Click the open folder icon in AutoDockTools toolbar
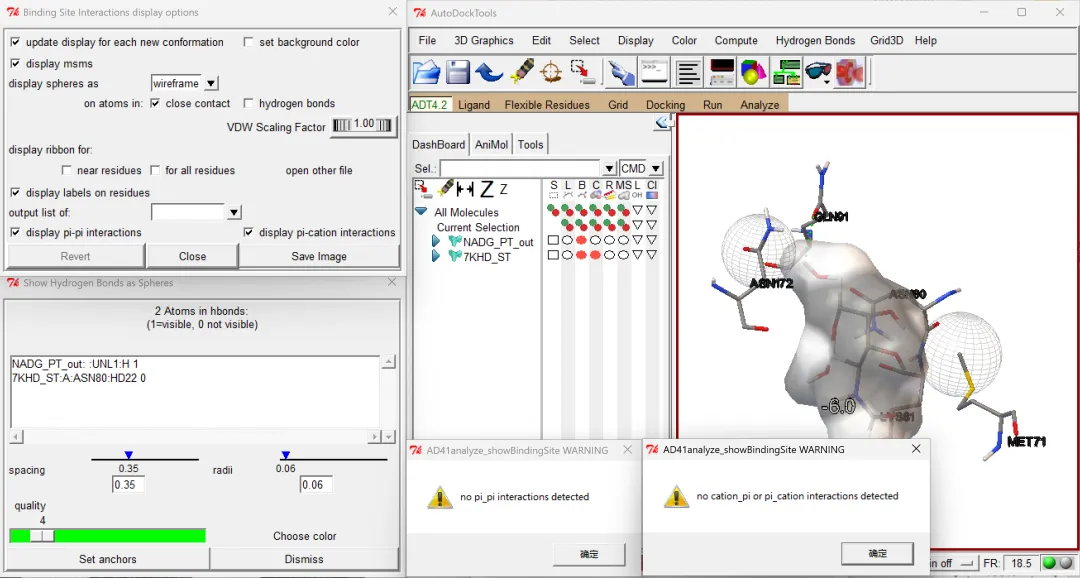 [426, 72]
